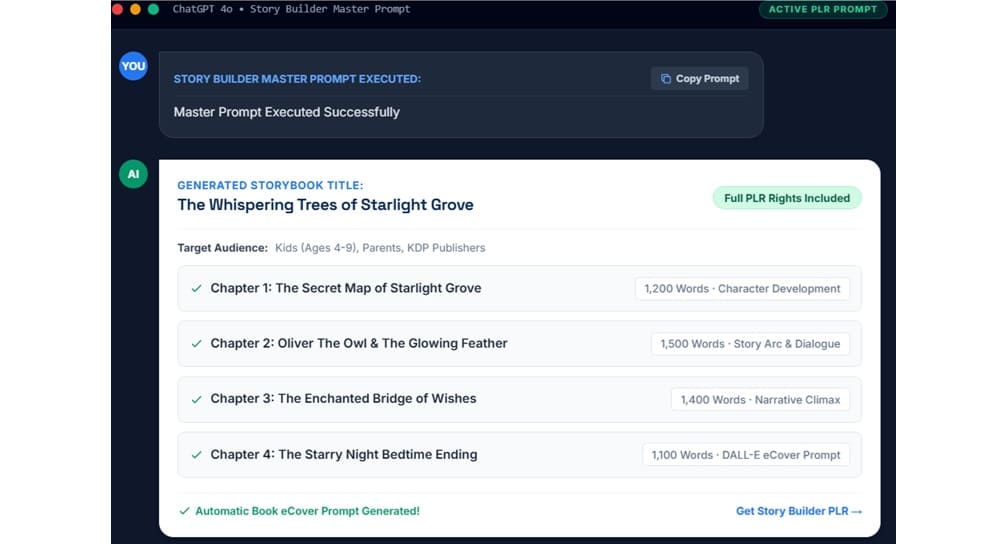Click the Target Audience label
This screenshot has height=544, width=998.
(x=223, y=248)
